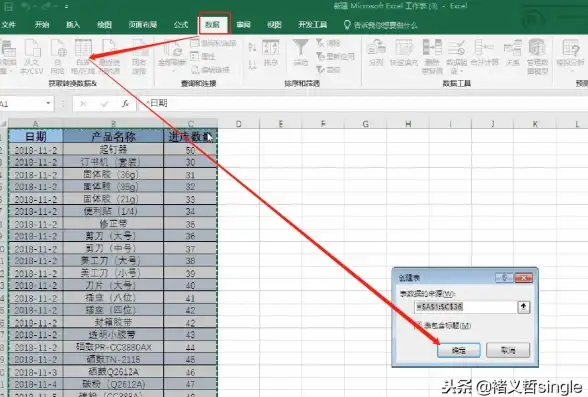
Task: Click the 编辑链接 ribbon item
Action: (210, 69)
